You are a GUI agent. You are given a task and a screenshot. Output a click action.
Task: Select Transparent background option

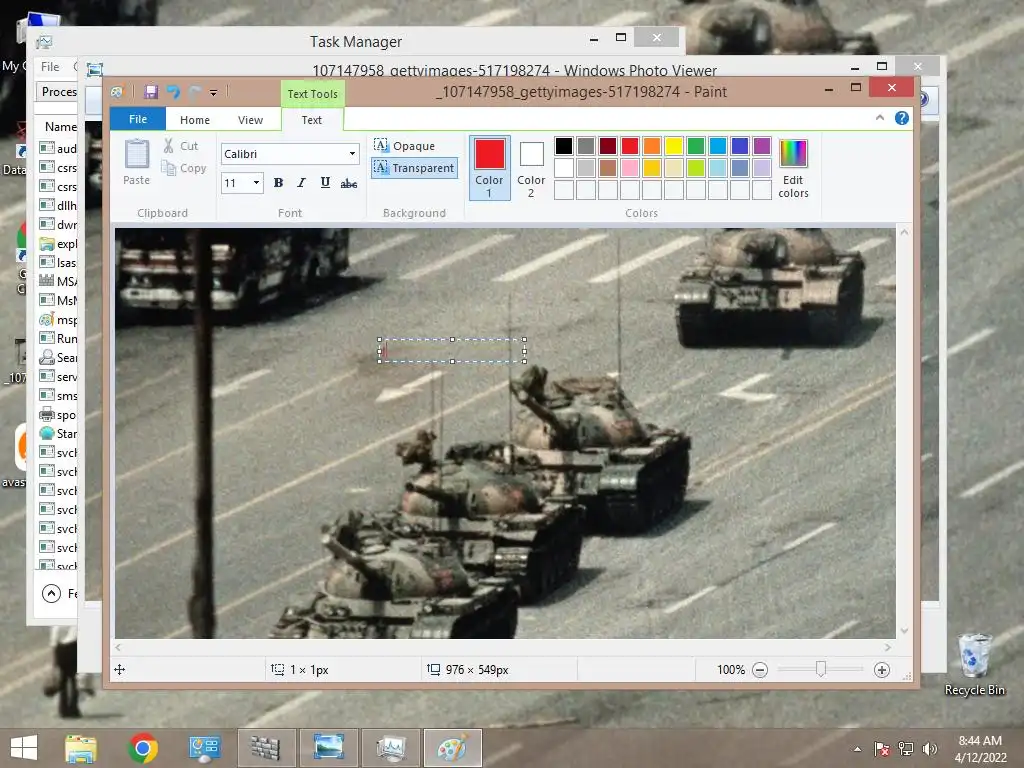click(x=414, y=168)
